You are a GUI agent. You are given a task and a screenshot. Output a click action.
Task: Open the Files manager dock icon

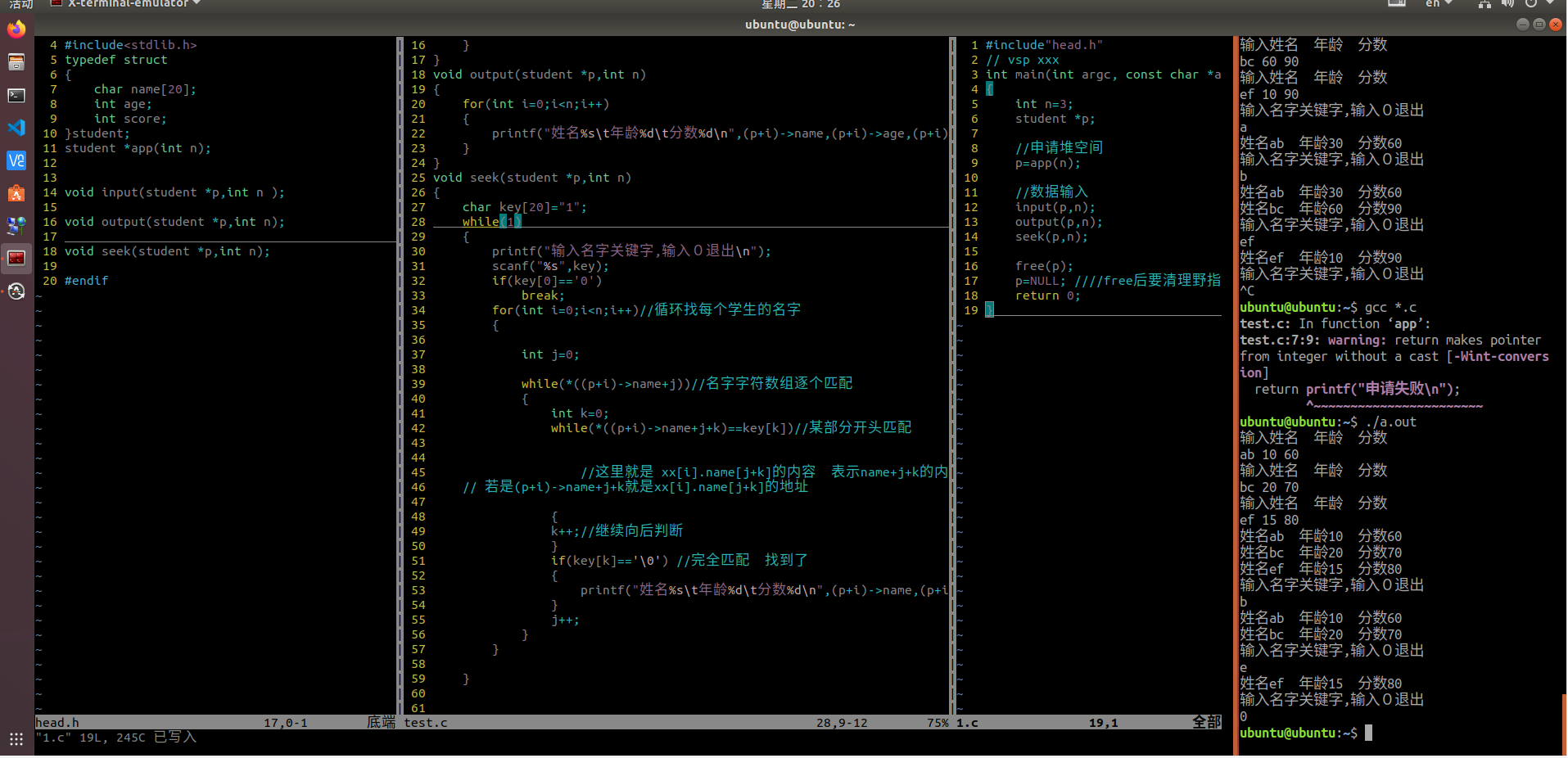point(16,62)
